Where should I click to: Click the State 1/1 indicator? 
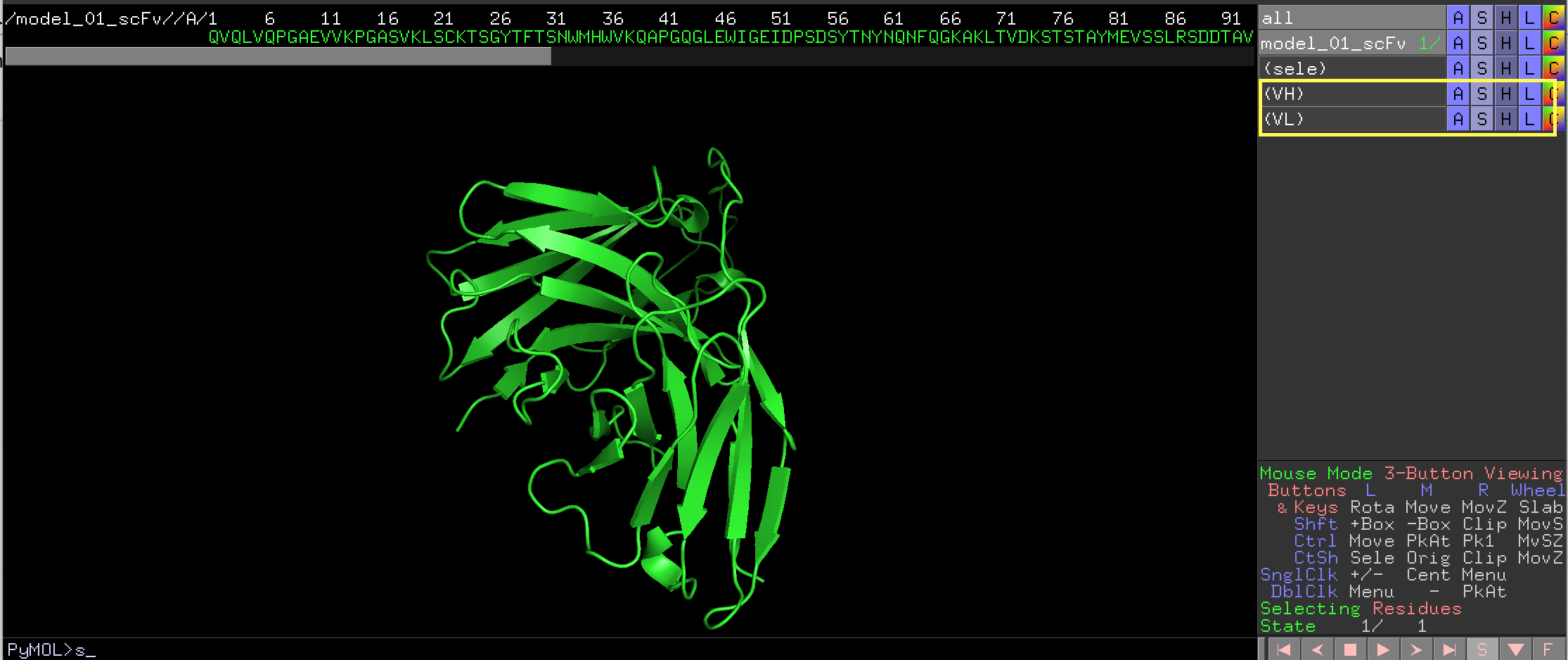[x=1343, y=626]
